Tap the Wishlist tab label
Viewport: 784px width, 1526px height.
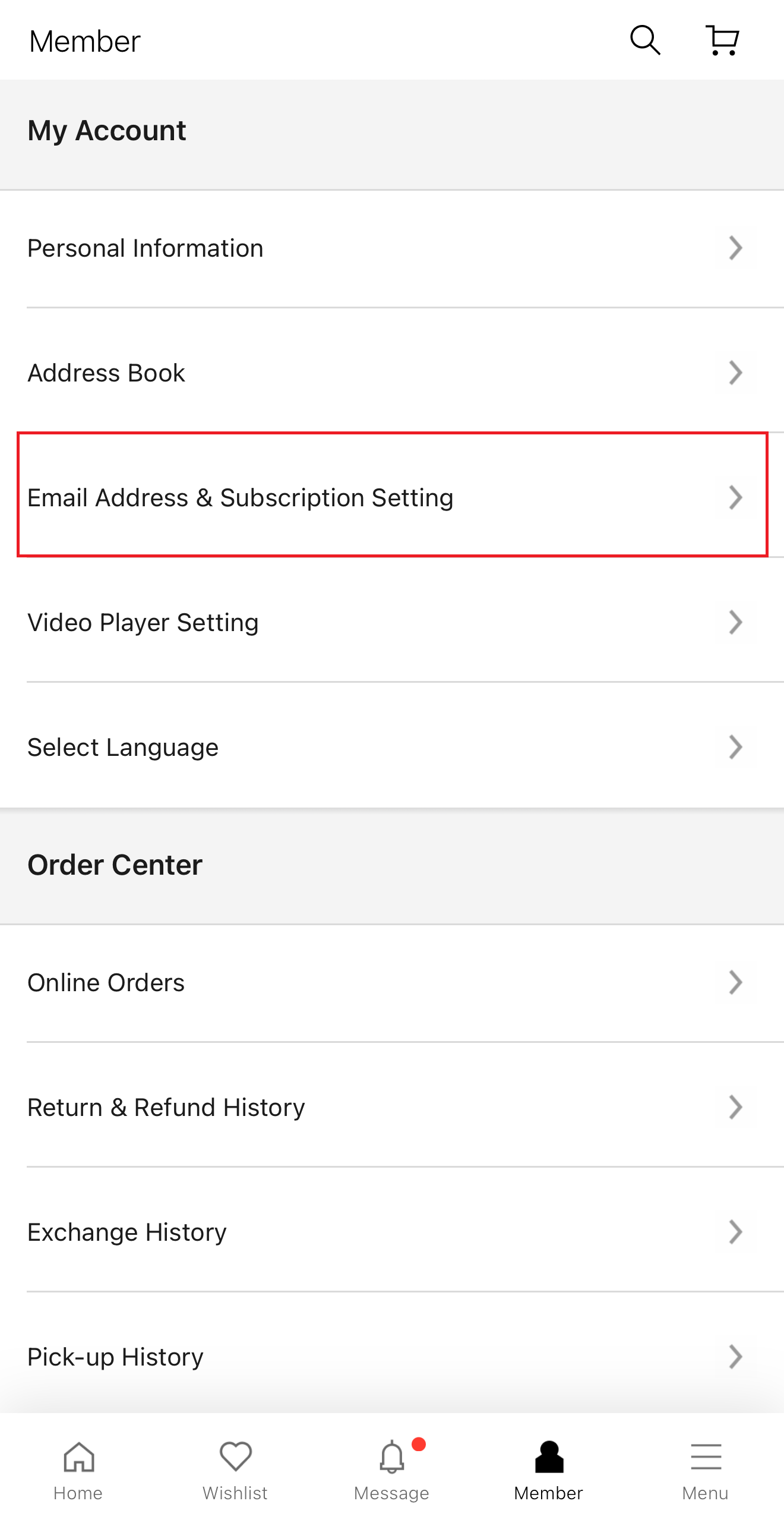click(x=235, y=1493)
